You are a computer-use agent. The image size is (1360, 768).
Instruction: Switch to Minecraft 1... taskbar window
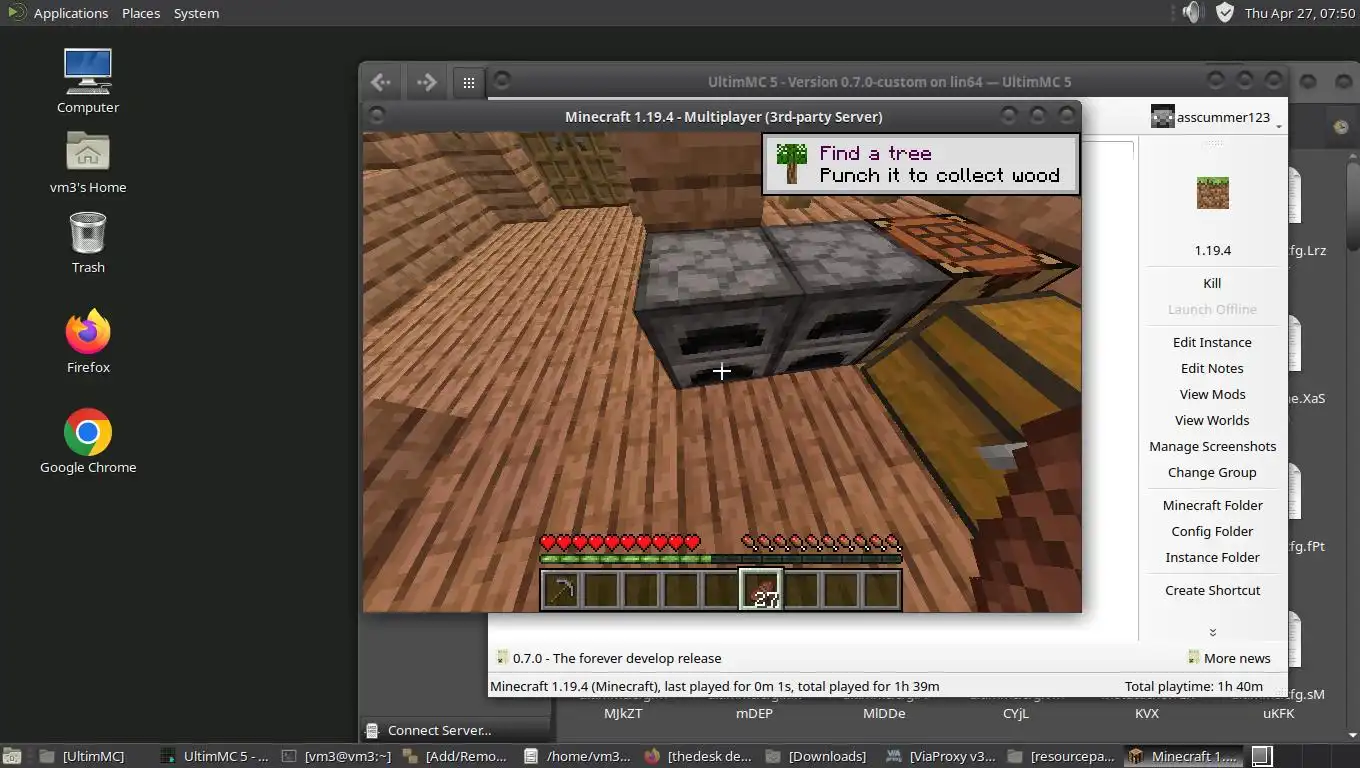[x=1184, y=756]
